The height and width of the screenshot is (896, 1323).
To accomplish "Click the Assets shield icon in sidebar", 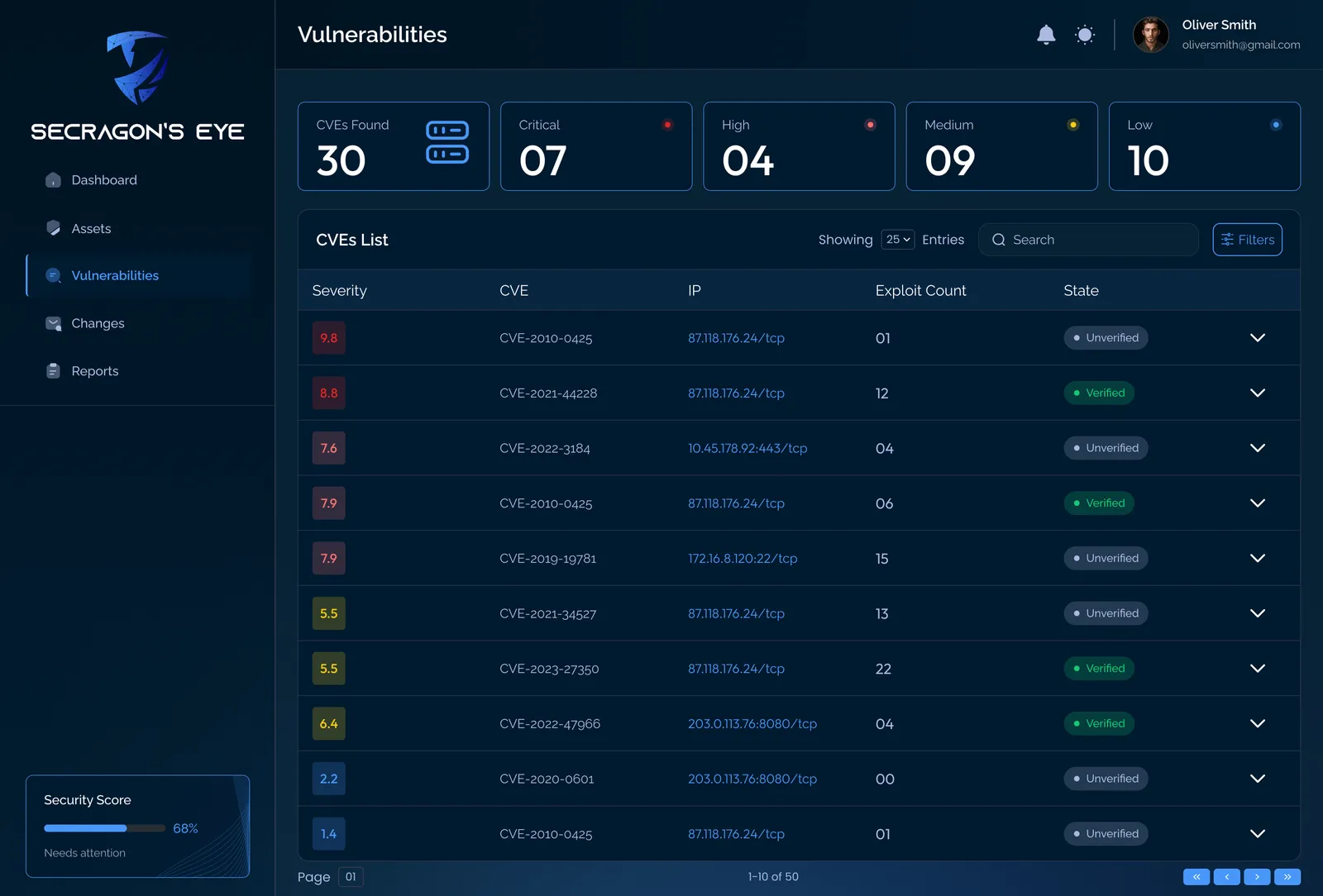I will (x=53, y=228).
